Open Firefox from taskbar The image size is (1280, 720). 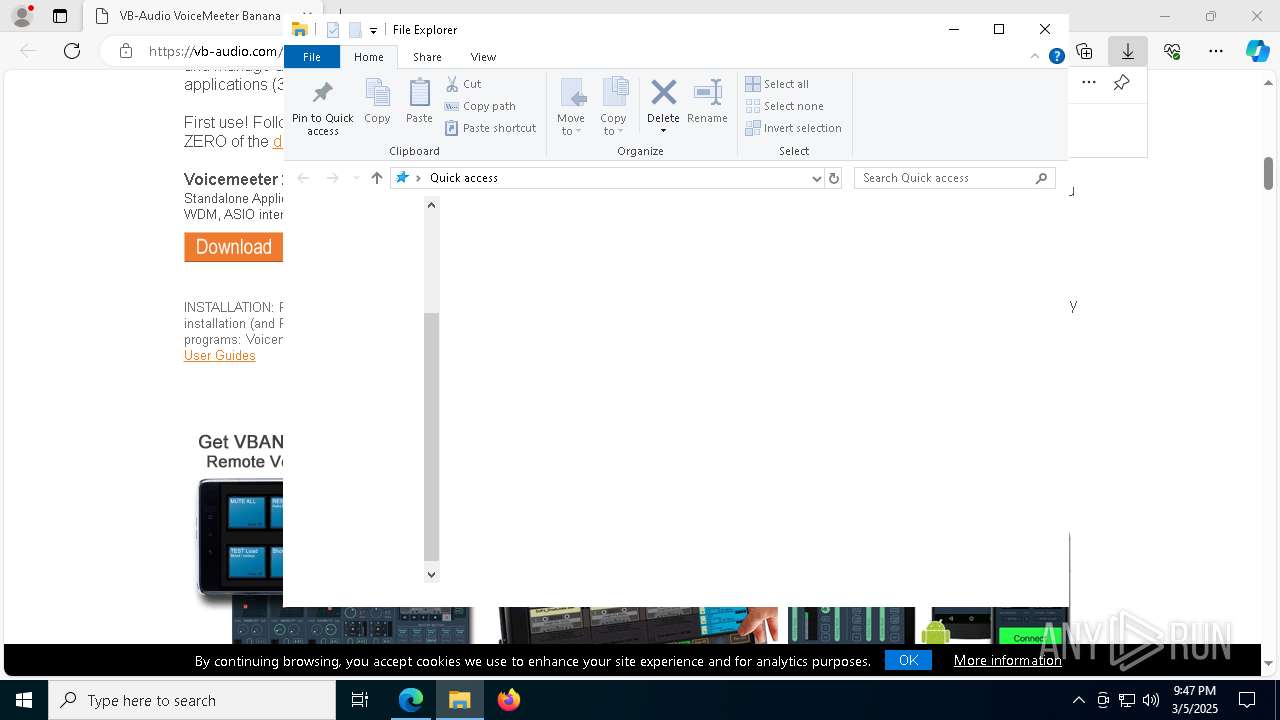click(x=509, y=700)
